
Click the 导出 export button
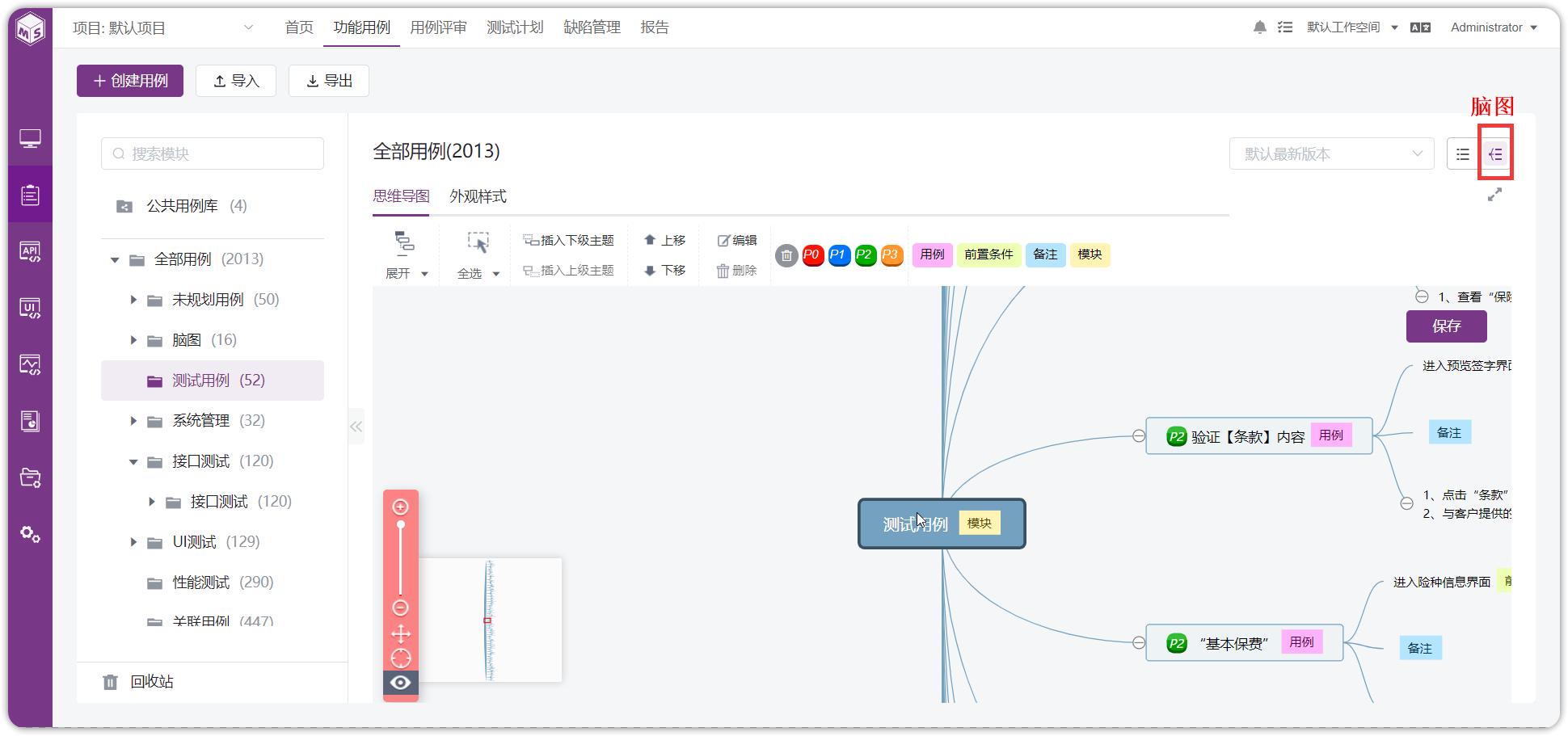coord(329,81)
